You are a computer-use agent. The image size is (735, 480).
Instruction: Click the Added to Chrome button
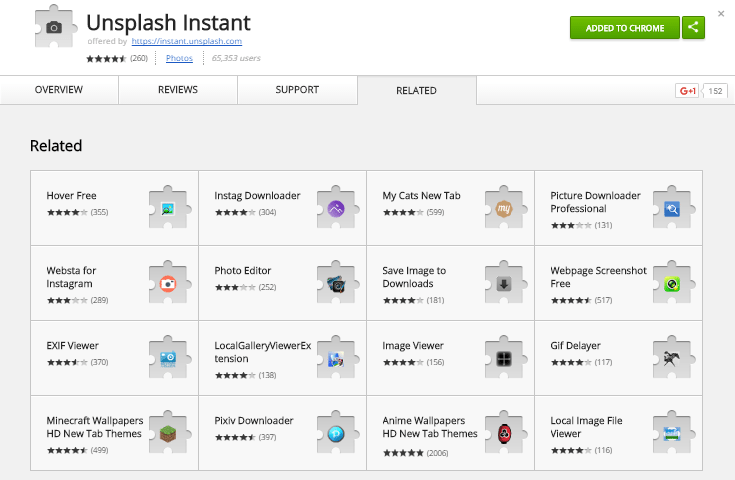coord(625,28)
